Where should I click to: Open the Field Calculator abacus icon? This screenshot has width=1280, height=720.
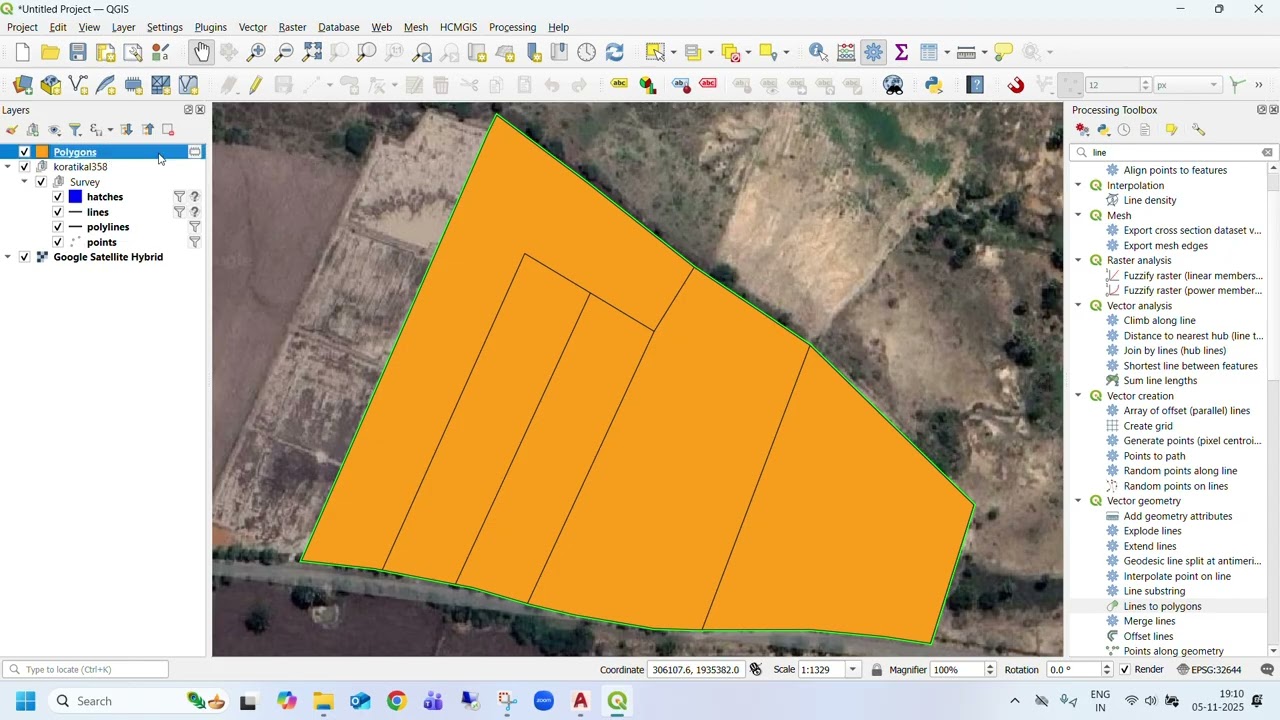pyautogui.click(x=846, y=52)
